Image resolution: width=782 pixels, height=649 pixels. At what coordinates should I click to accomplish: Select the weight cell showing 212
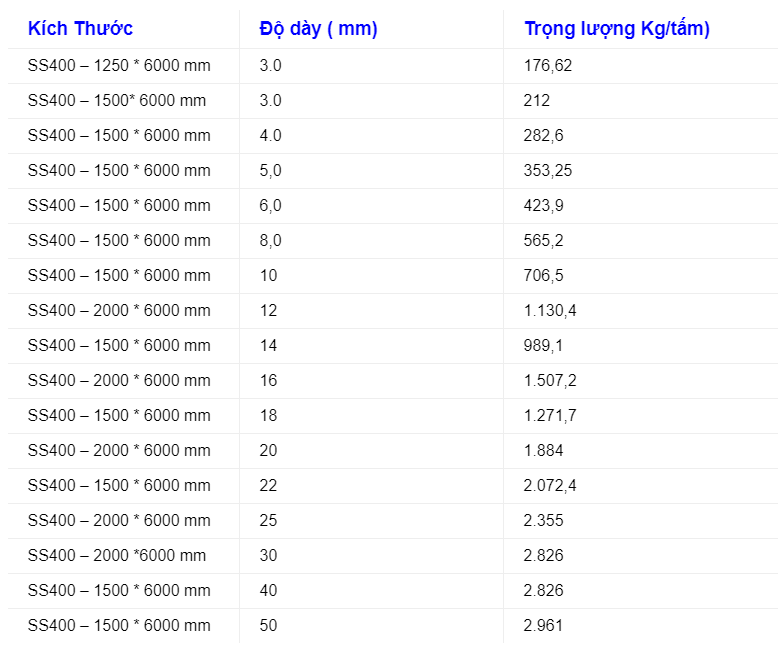coord(537,101)
